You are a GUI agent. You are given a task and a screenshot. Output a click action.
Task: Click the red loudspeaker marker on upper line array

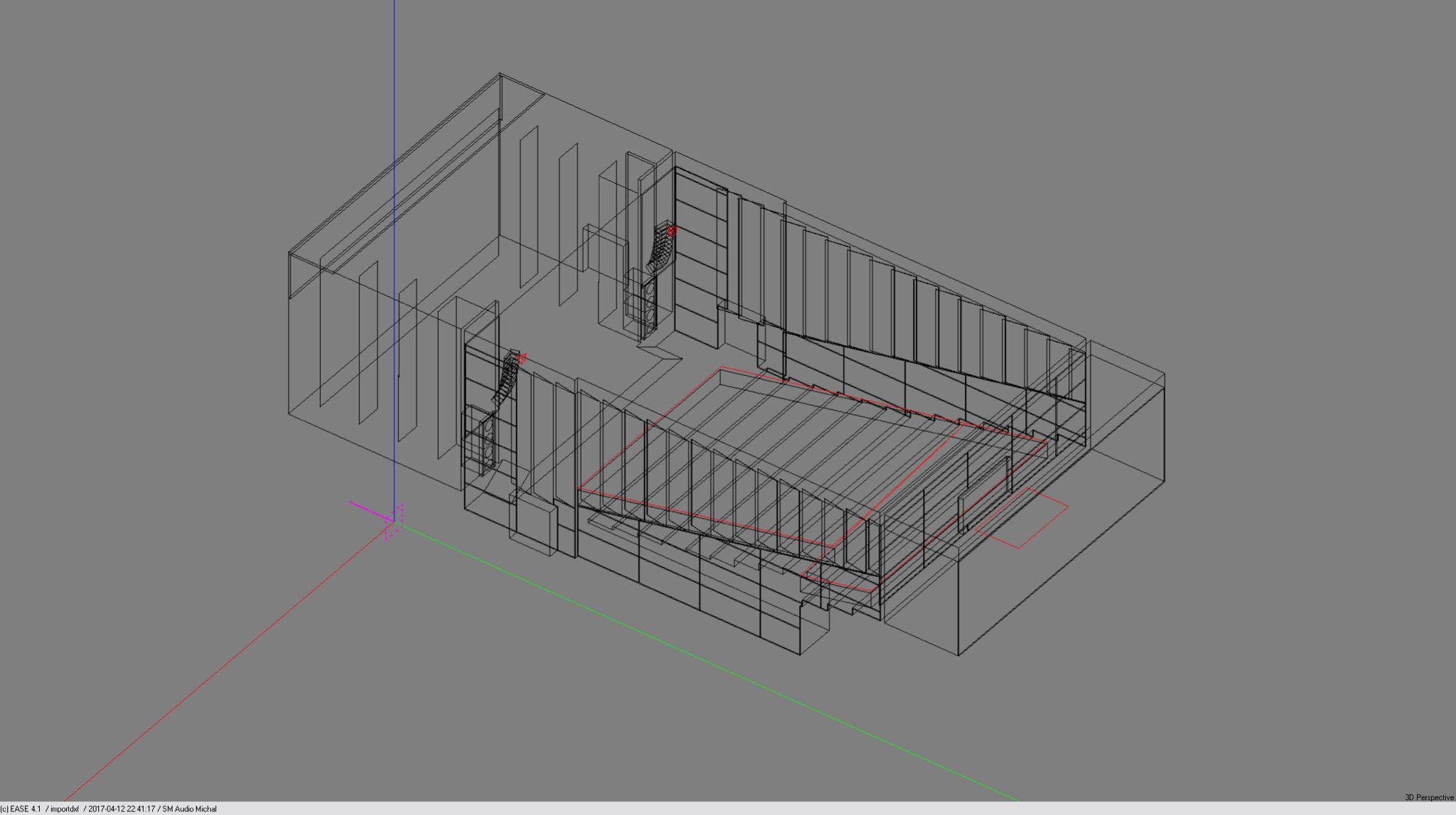(x=672, y=230)
